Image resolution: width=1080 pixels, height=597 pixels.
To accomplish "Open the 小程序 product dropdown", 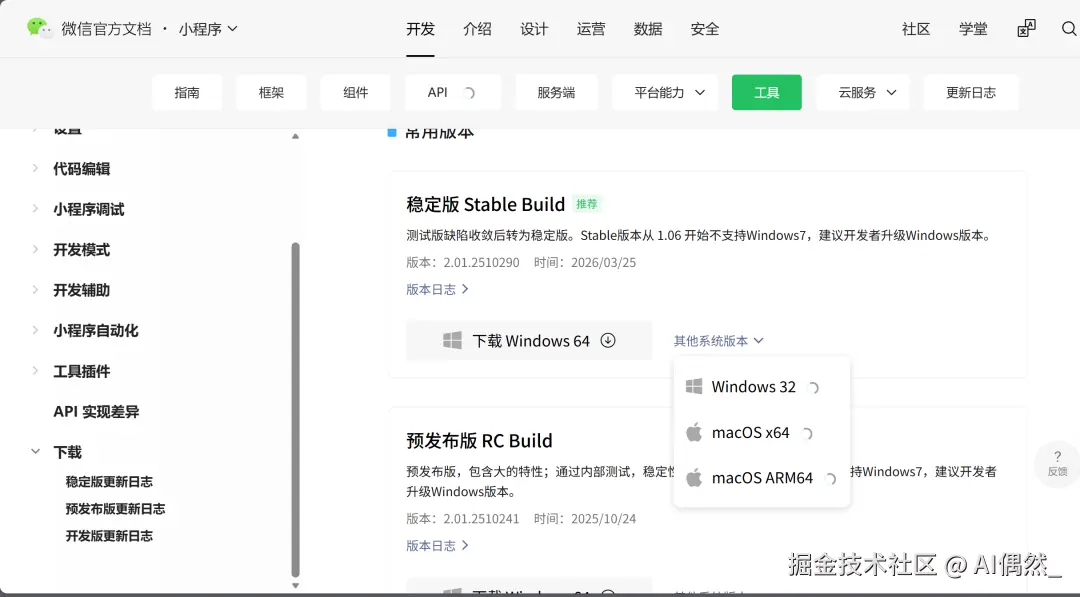I will coord(208,29).
